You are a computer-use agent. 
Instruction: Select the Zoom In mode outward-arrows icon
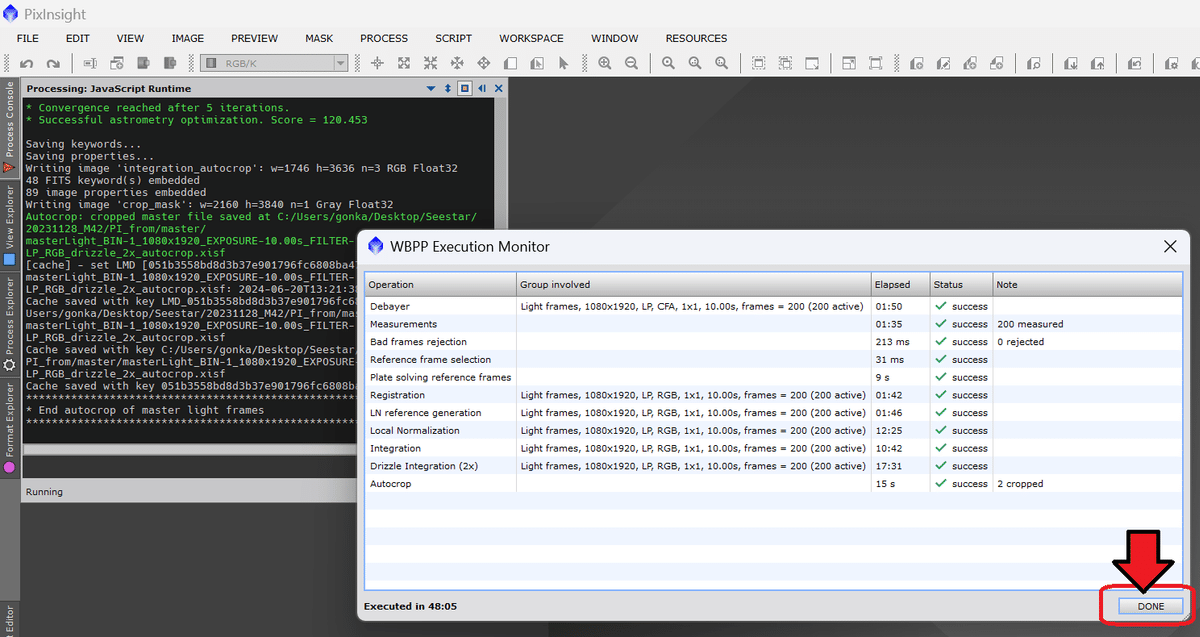(x=404, y=63)
